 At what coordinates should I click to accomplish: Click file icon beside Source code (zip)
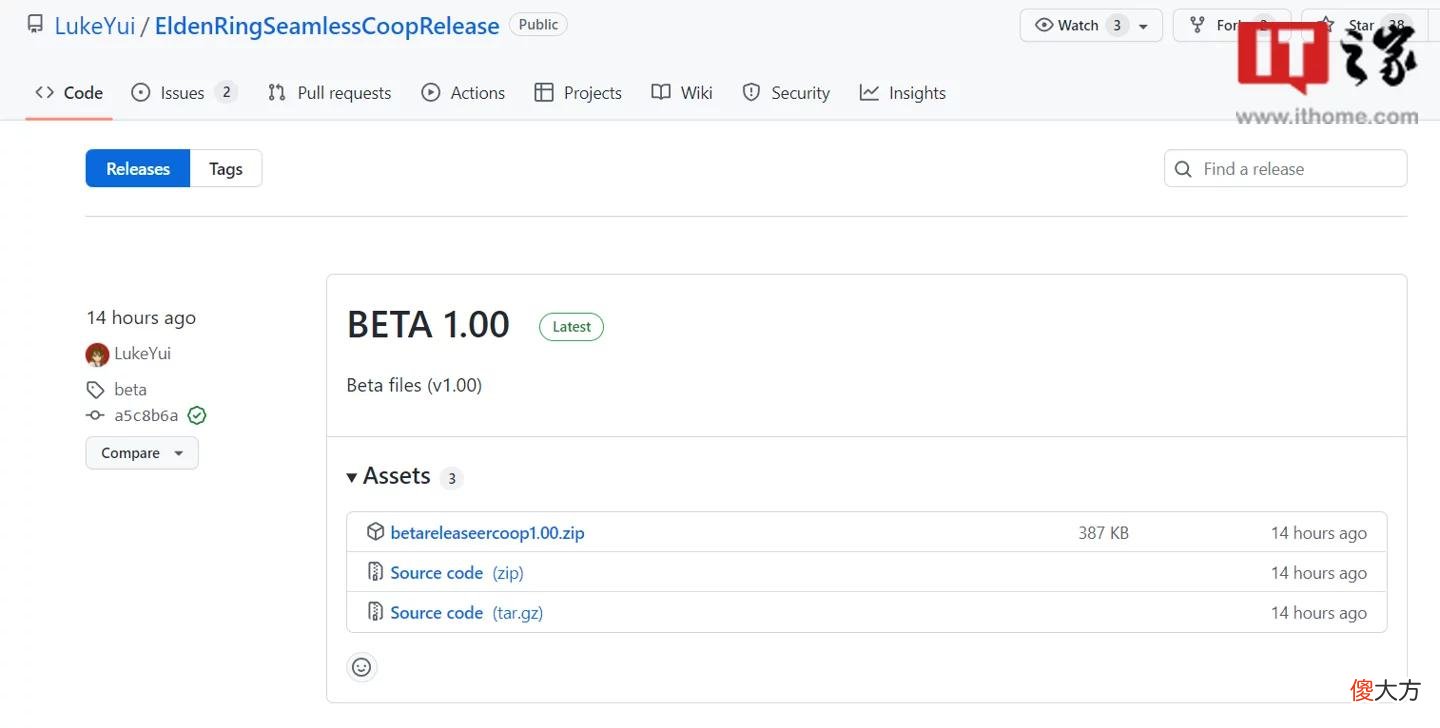pyautogui.click(x=375, y=572)
